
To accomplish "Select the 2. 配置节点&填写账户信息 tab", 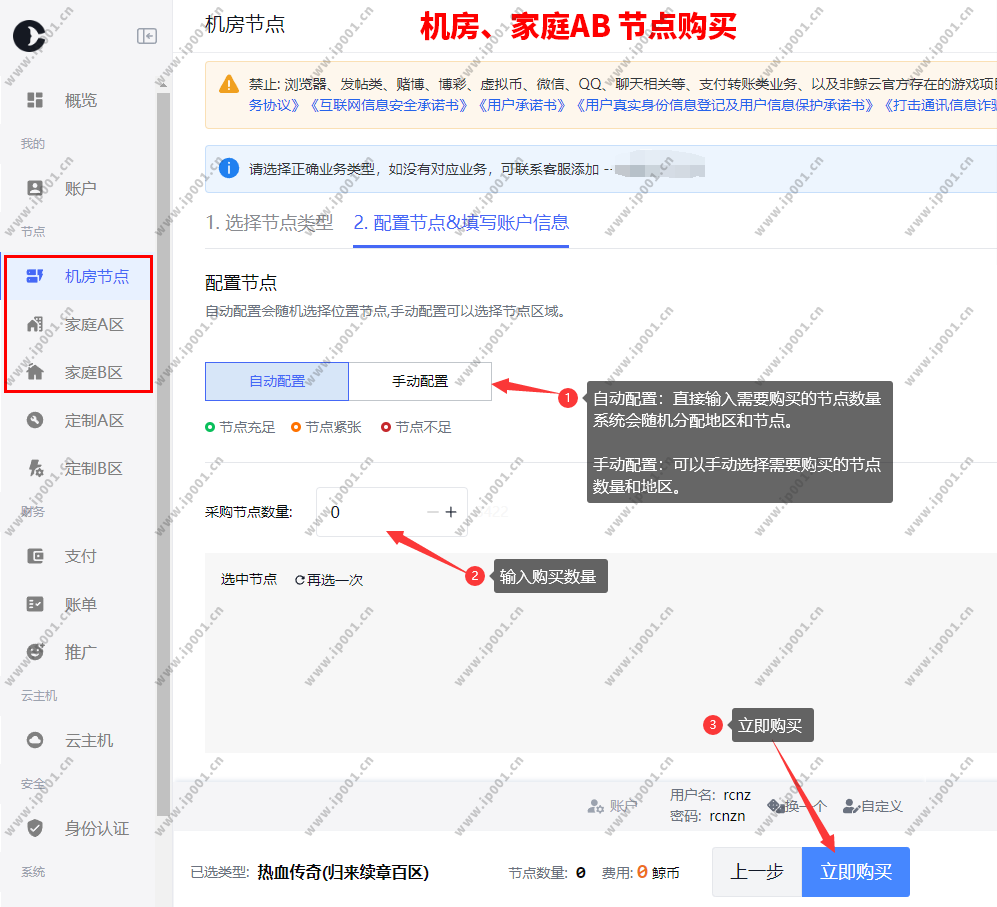I will pyautogui.click(x=461, y=223).
